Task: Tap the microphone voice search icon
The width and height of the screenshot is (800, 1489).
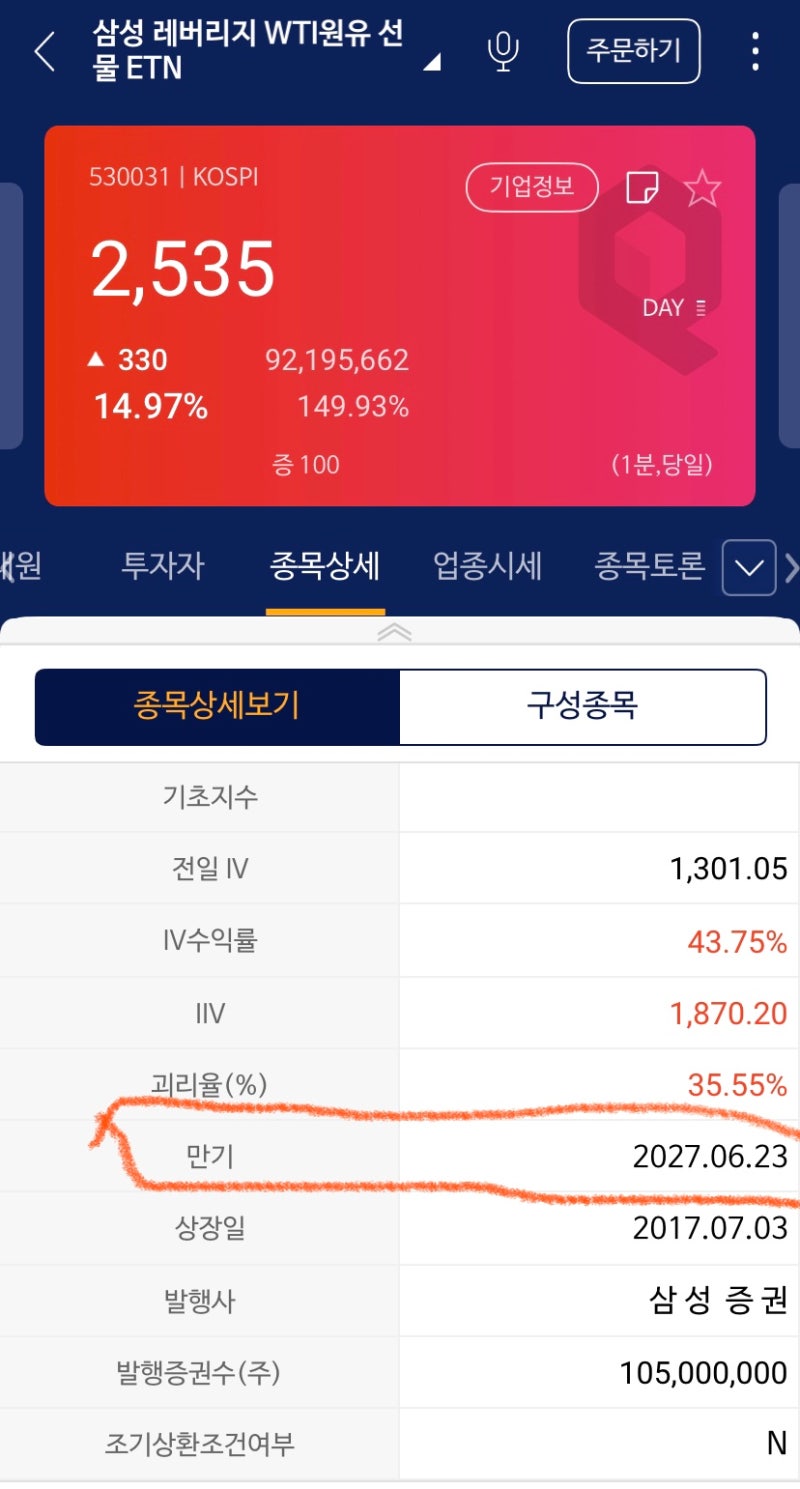Action: click(503, 52)
